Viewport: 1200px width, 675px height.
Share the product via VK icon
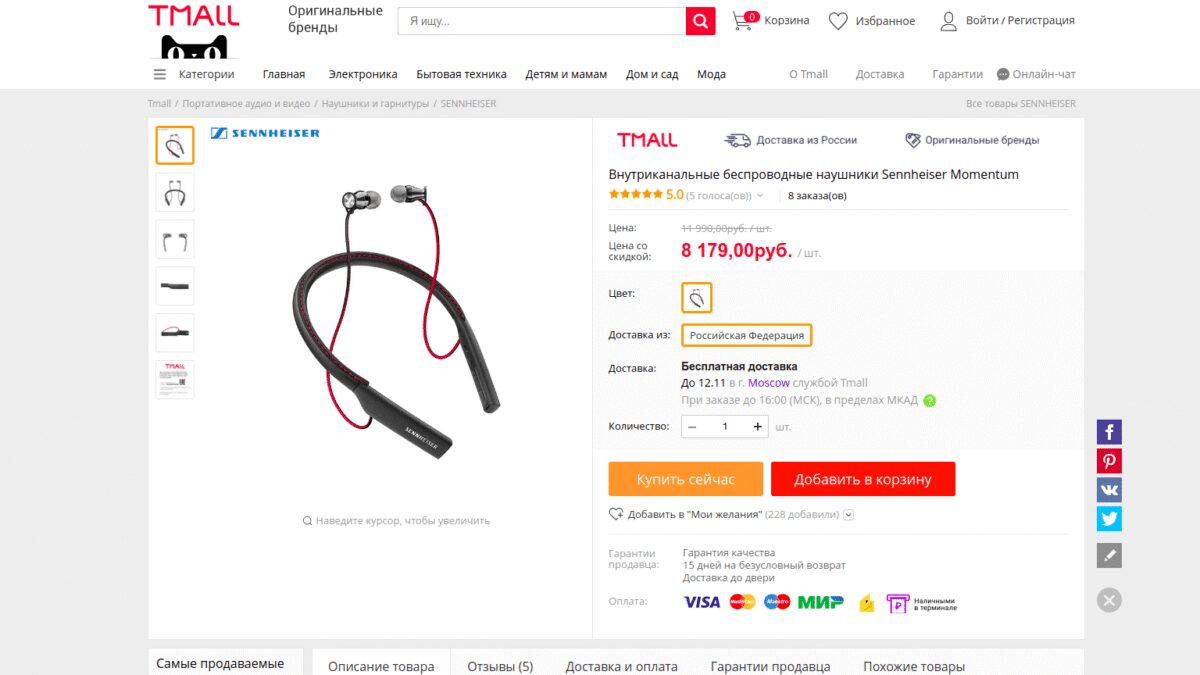[x=1109, y=490]
